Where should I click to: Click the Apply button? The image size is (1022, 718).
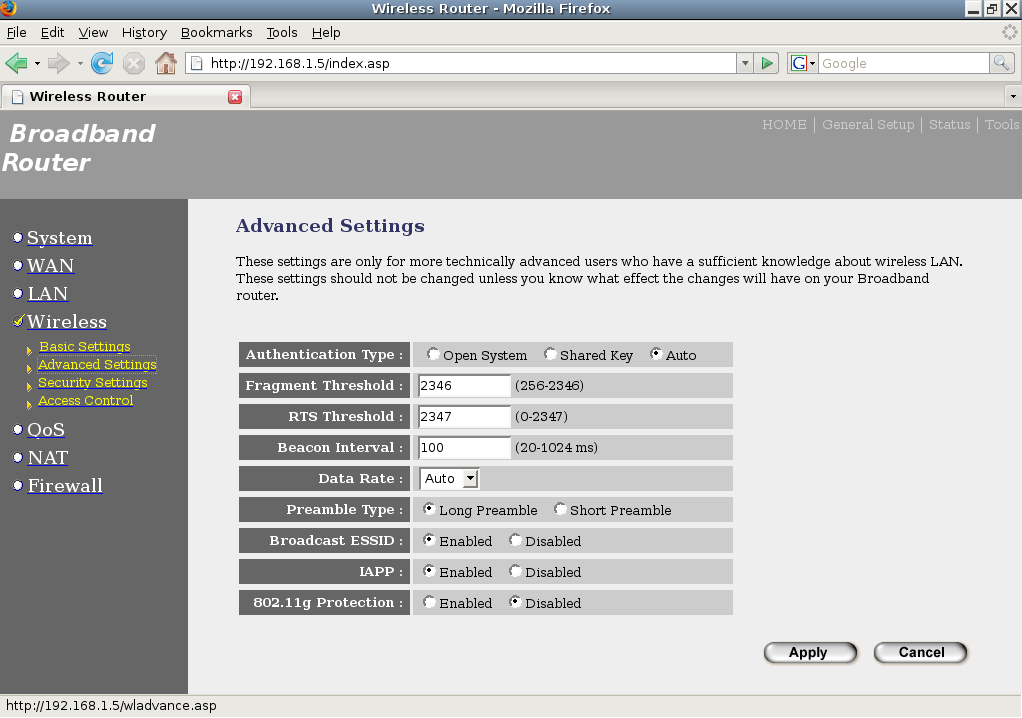pyautogui.click(x=810, y=653)
